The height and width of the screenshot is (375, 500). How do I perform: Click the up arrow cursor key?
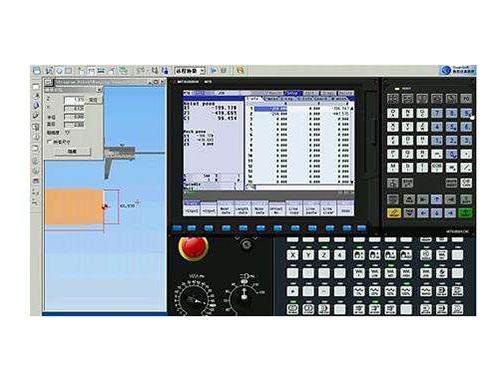[436, 199]
